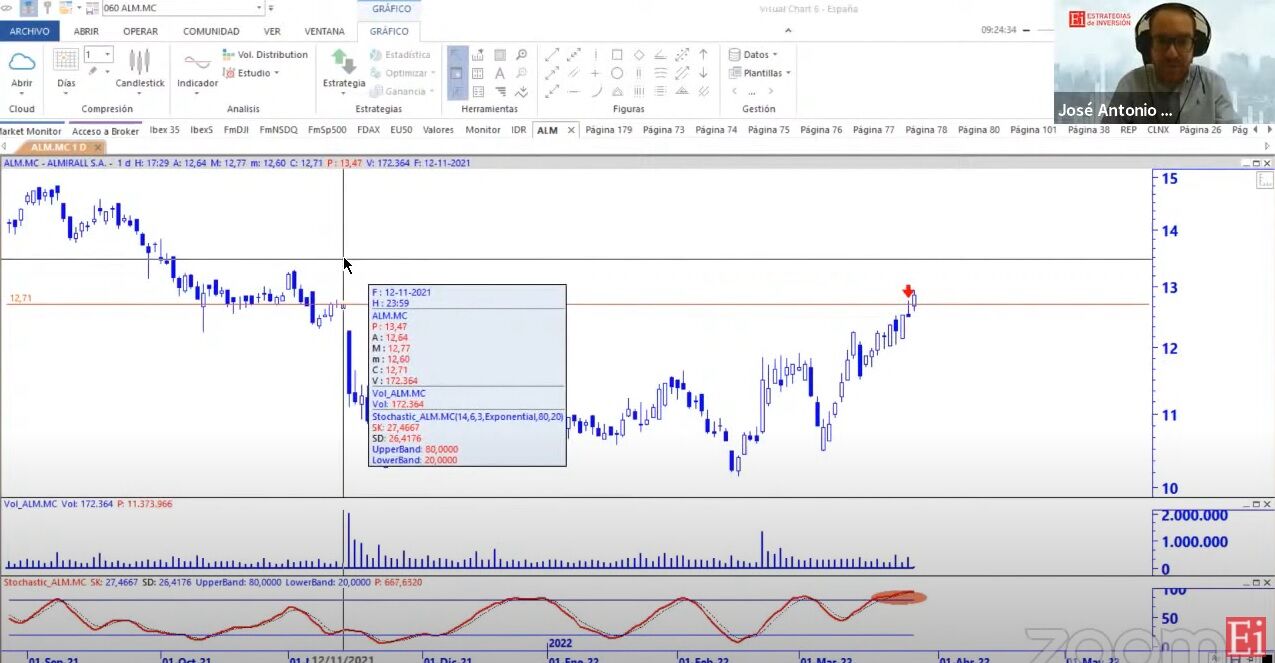Expand the compression value '1' dropdown
The height and width of the screenshot is (663, 1275).
click(x=109, y=55)
